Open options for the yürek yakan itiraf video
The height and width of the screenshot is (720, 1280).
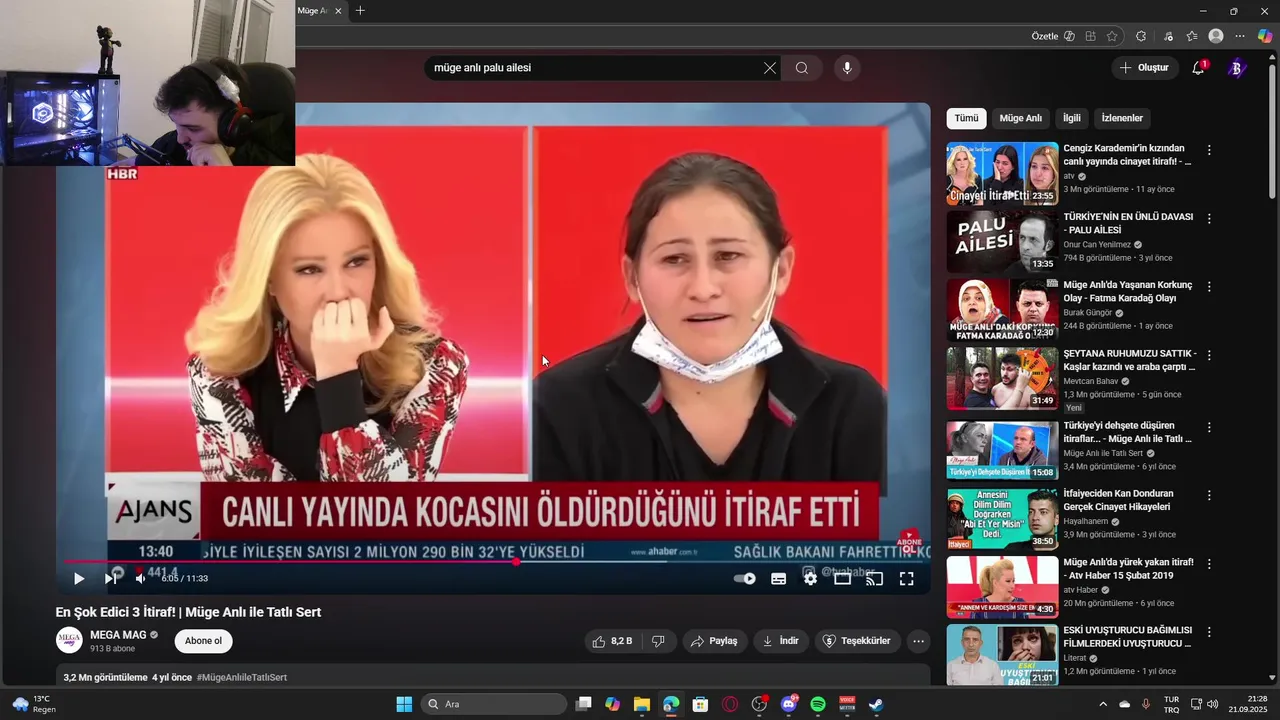pos(1209,563)
